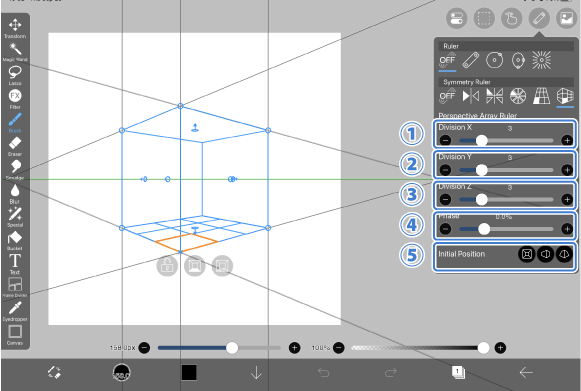Image resolution: width=581 pixels, height=391 pixels.
Task: Open the black color swatch
Action: 189,372
